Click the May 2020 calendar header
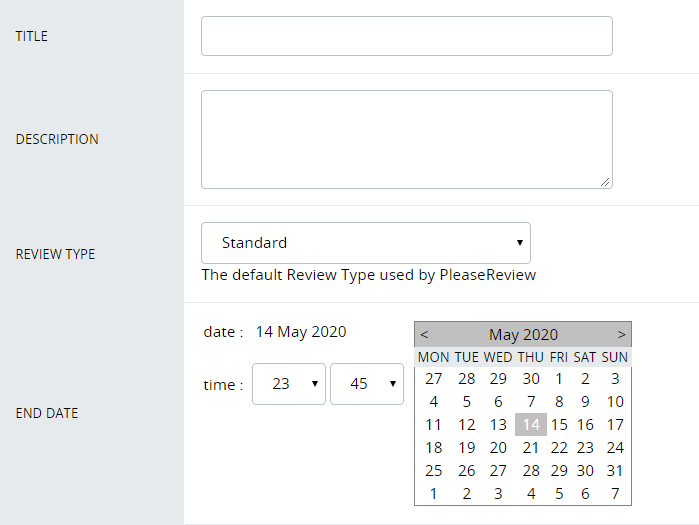Viewport: 699px width, 525px height. 523,335
